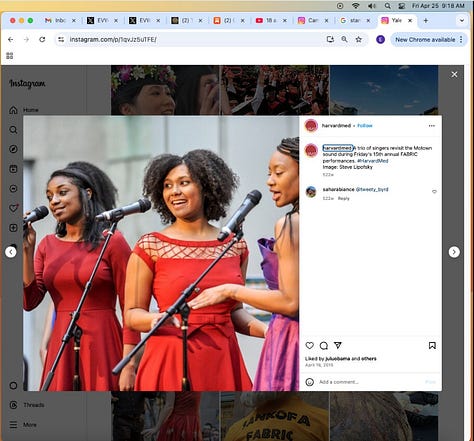474x441 pixels.
Task: View others who liked the post
Action: tap(368, 359)
